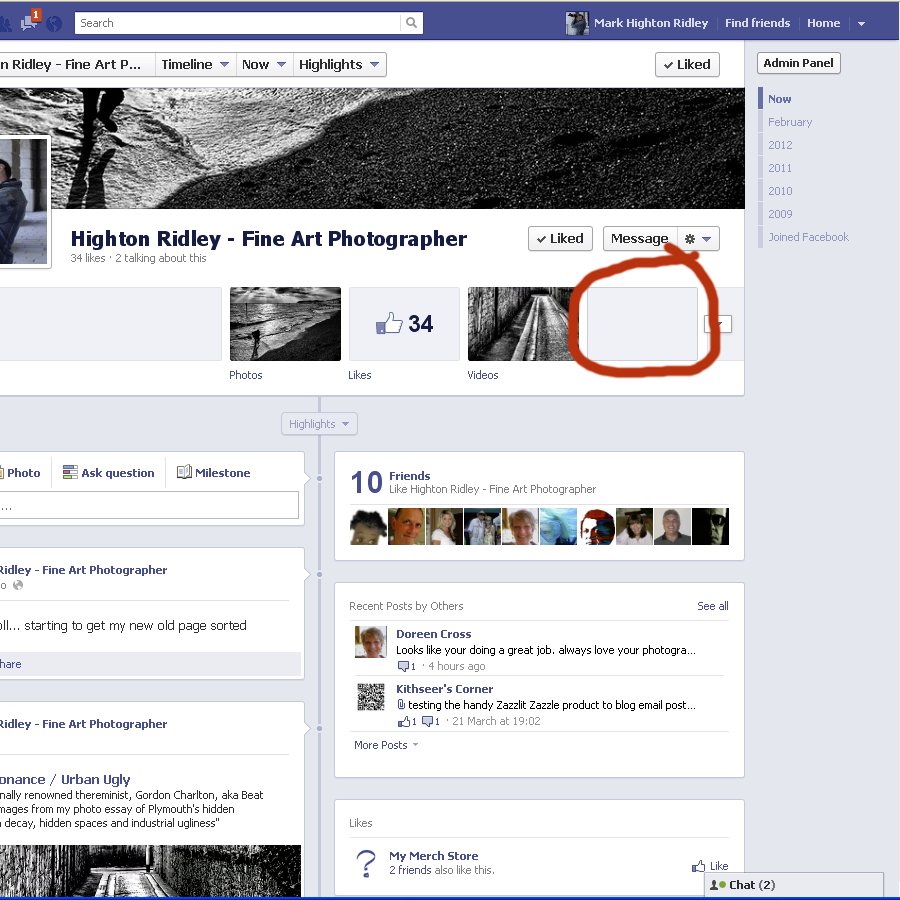Screen dimensions: 900x900
Task: Click the Milestone book icon
Action: [184, 472]
